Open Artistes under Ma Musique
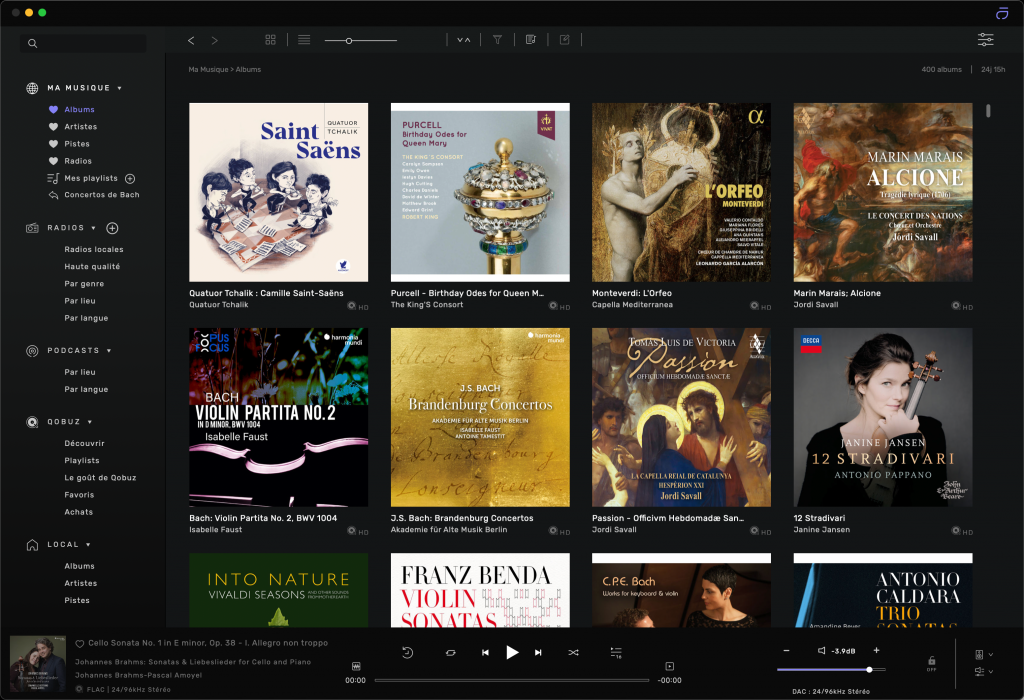Image resolution: width=1024 pixels, height=700 pixels. pyautogui.click(x=80, y=127)
